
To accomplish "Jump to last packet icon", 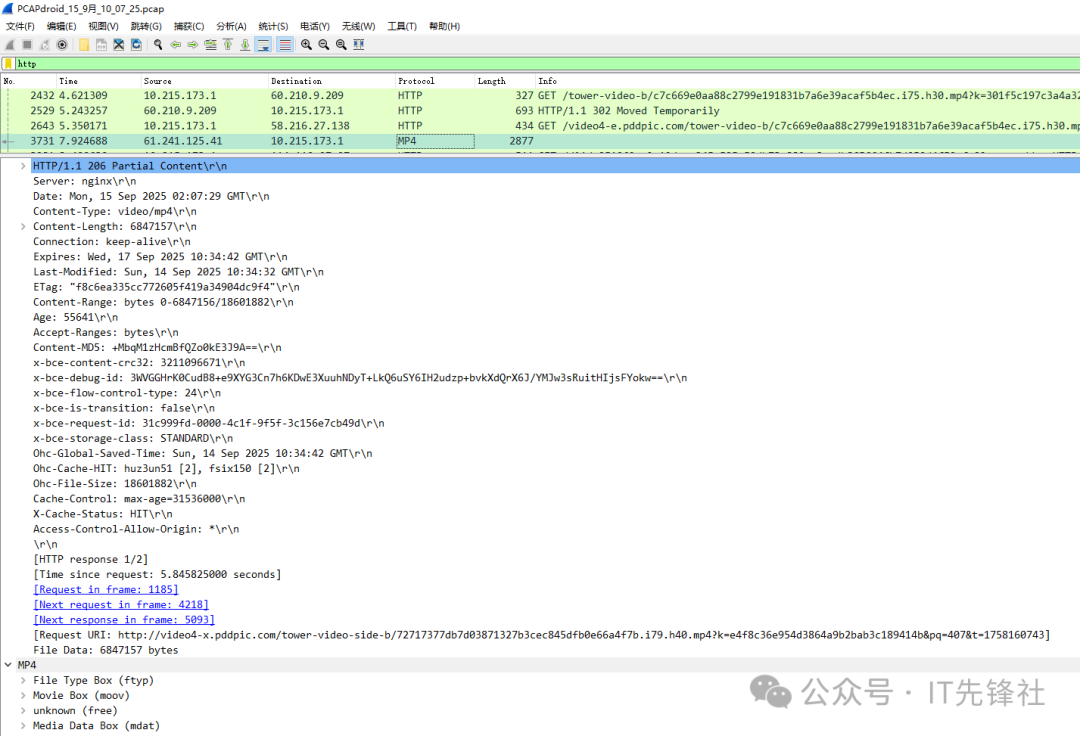I will pos(245,45).
